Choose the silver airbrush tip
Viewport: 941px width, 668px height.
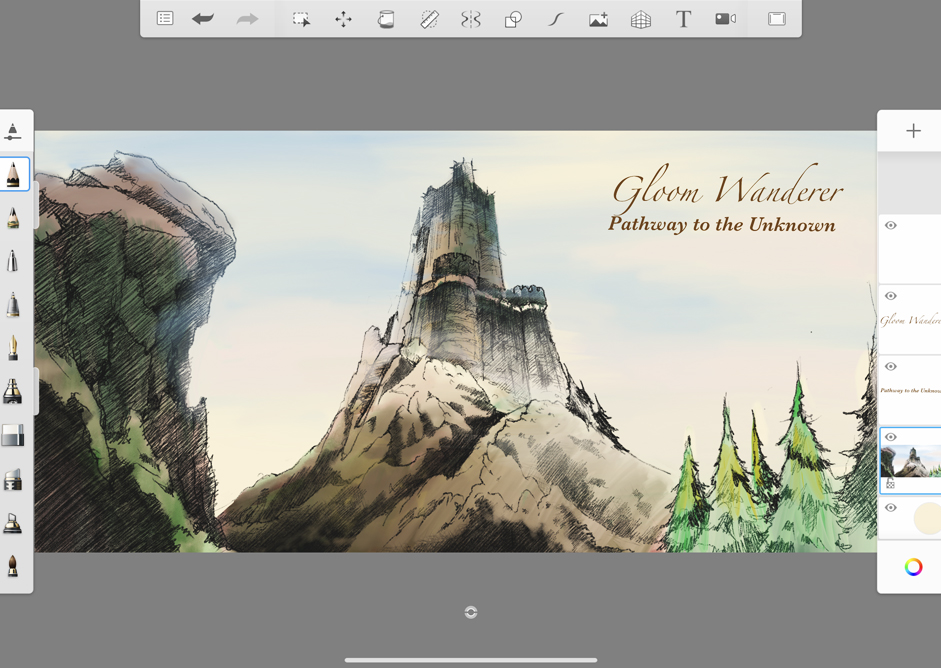[x=13, y=261]
